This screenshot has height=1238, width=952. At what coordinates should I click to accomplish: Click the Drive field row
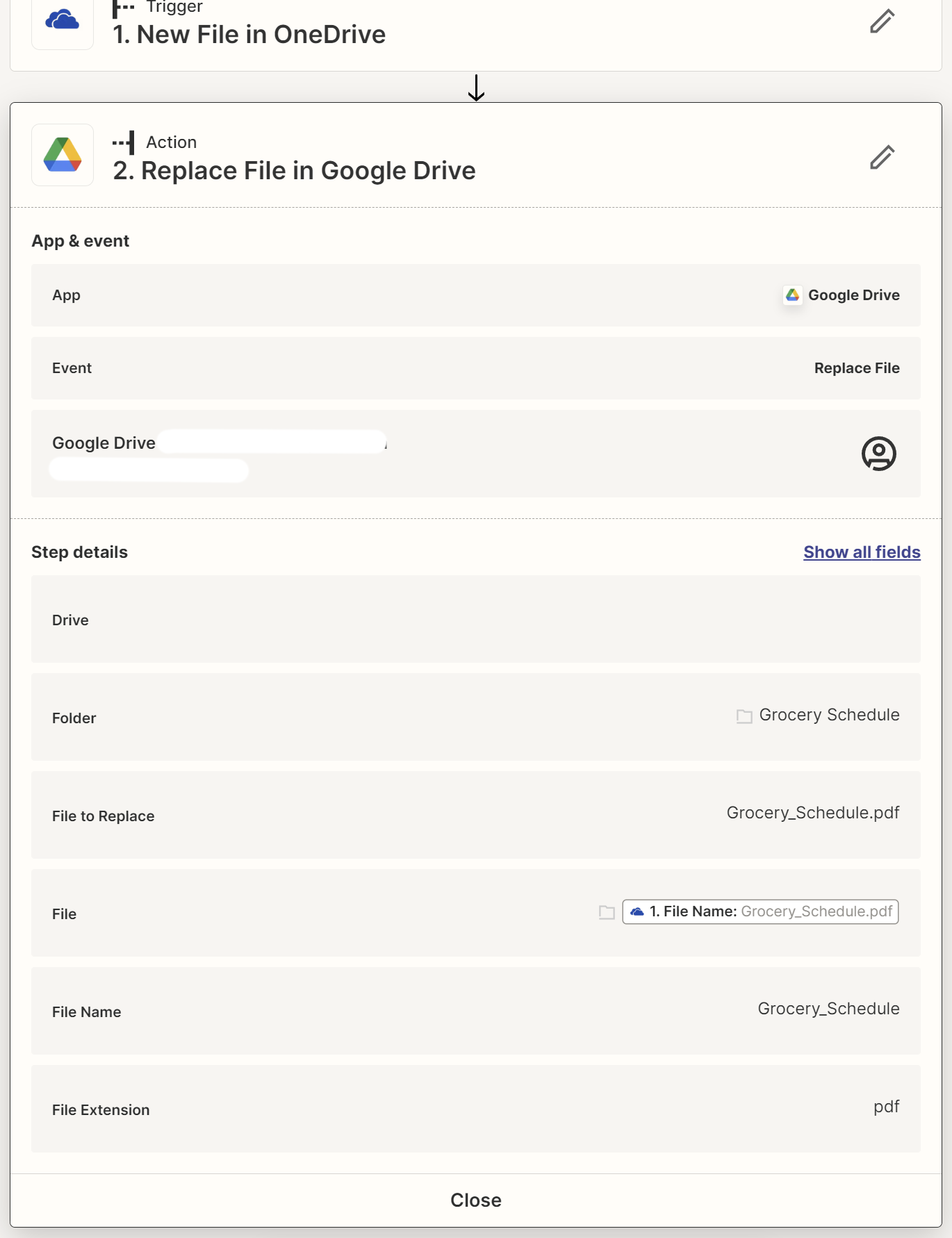click(476, 619)
